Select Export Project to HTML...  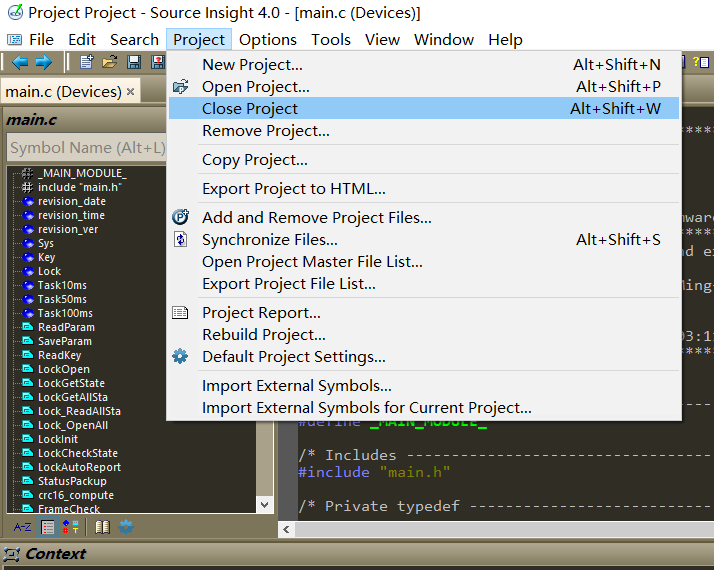[424, 188]
